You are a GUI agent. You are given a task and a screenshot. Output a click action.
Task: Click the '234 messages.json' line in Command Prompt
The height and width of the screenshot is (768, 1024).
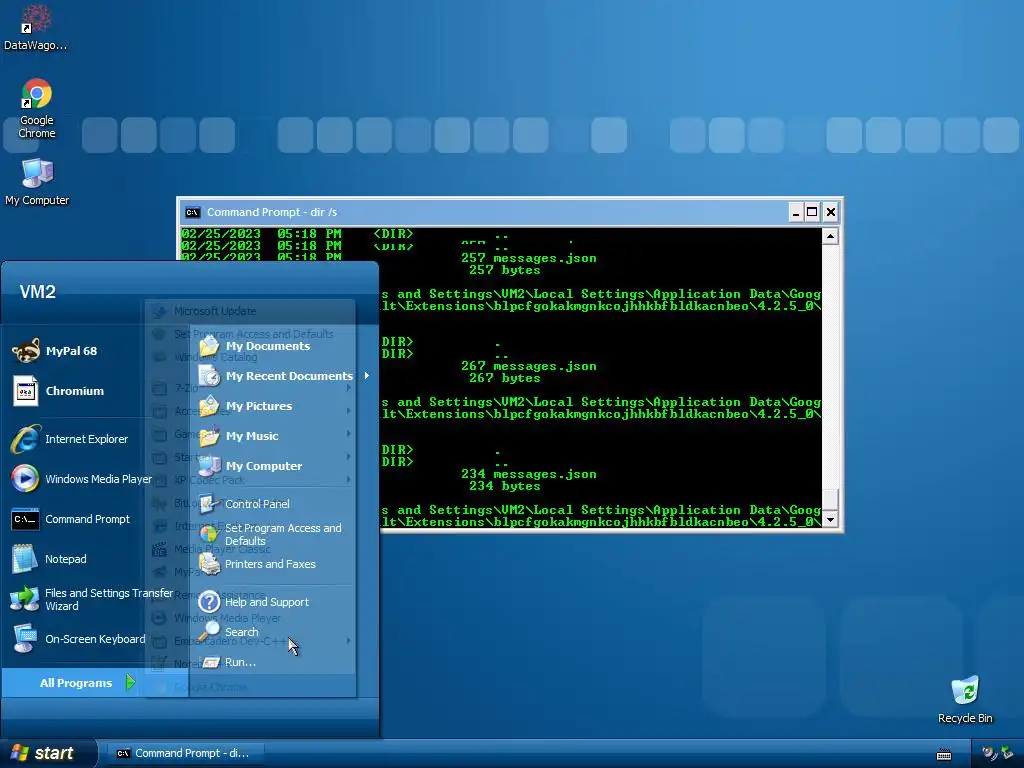pos(528,474)
